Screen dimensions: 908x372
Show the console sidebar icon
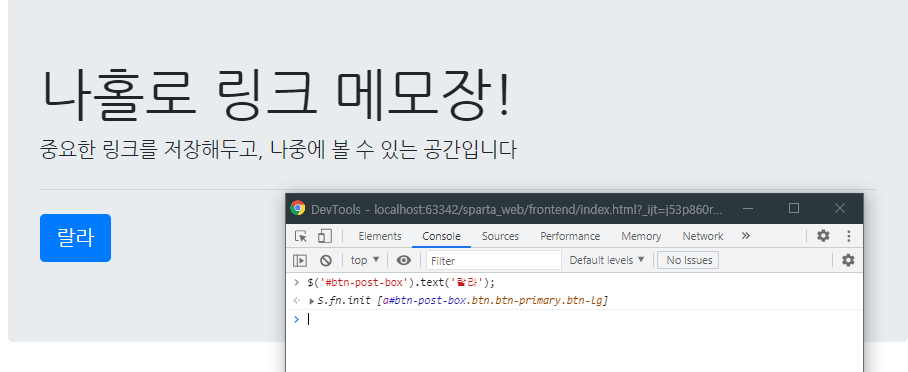(300, 261)
